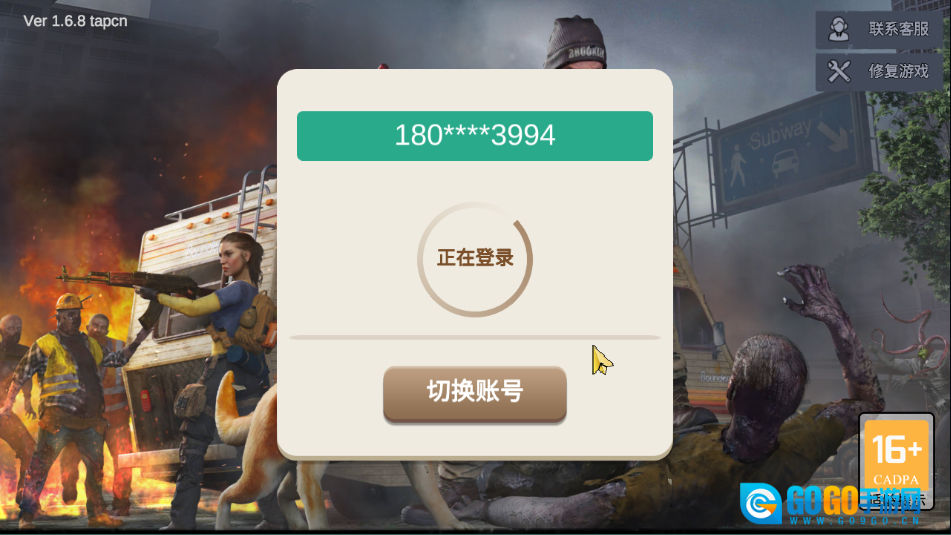Tap the 切换账号 button
The image size is (951, 535).
(x=475, y=392)
